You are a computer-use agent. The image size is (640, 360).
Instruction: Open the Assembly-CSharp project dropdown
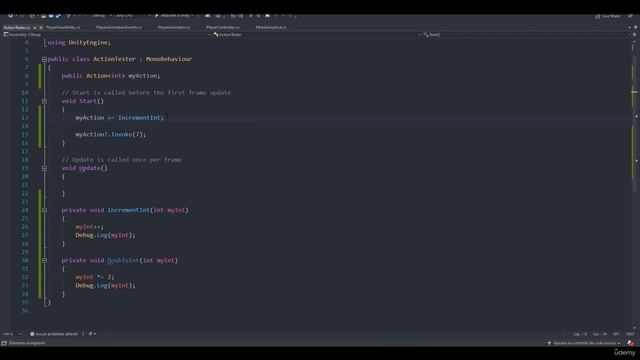point(107,35)
